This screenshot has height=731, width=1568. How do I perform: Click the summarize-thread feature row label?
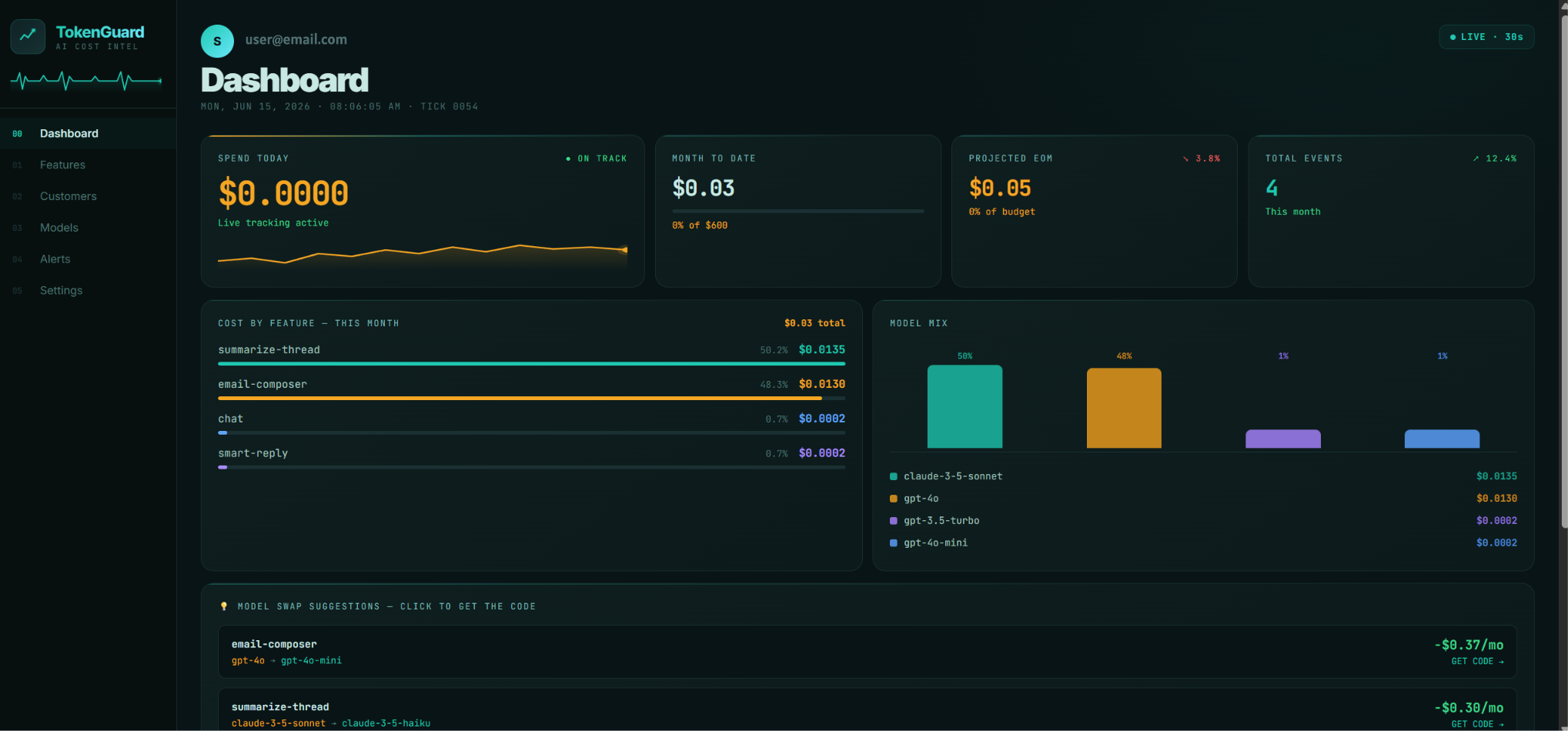(269, 350)
